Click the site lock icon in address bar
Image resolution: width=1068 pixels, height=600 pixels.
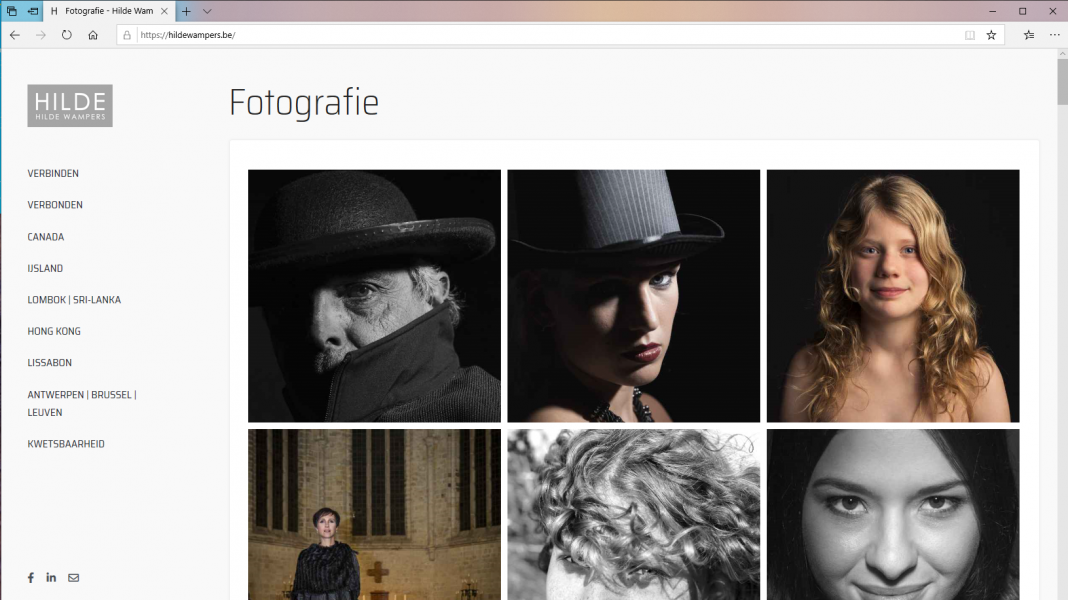[127, 35]
